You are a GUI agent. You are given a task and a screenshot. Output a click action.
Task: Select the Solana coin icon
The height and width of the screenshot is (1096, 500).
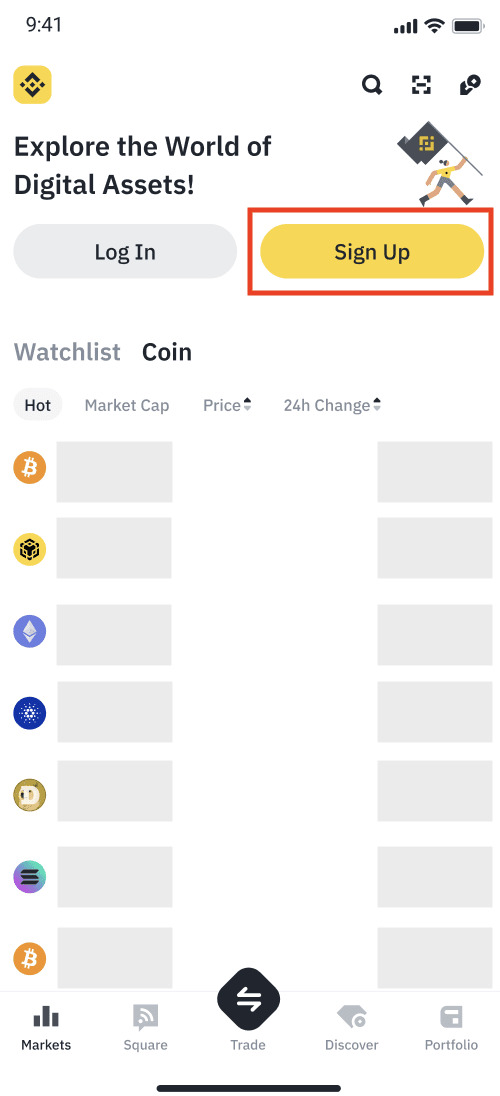click(x=30, y=877)
